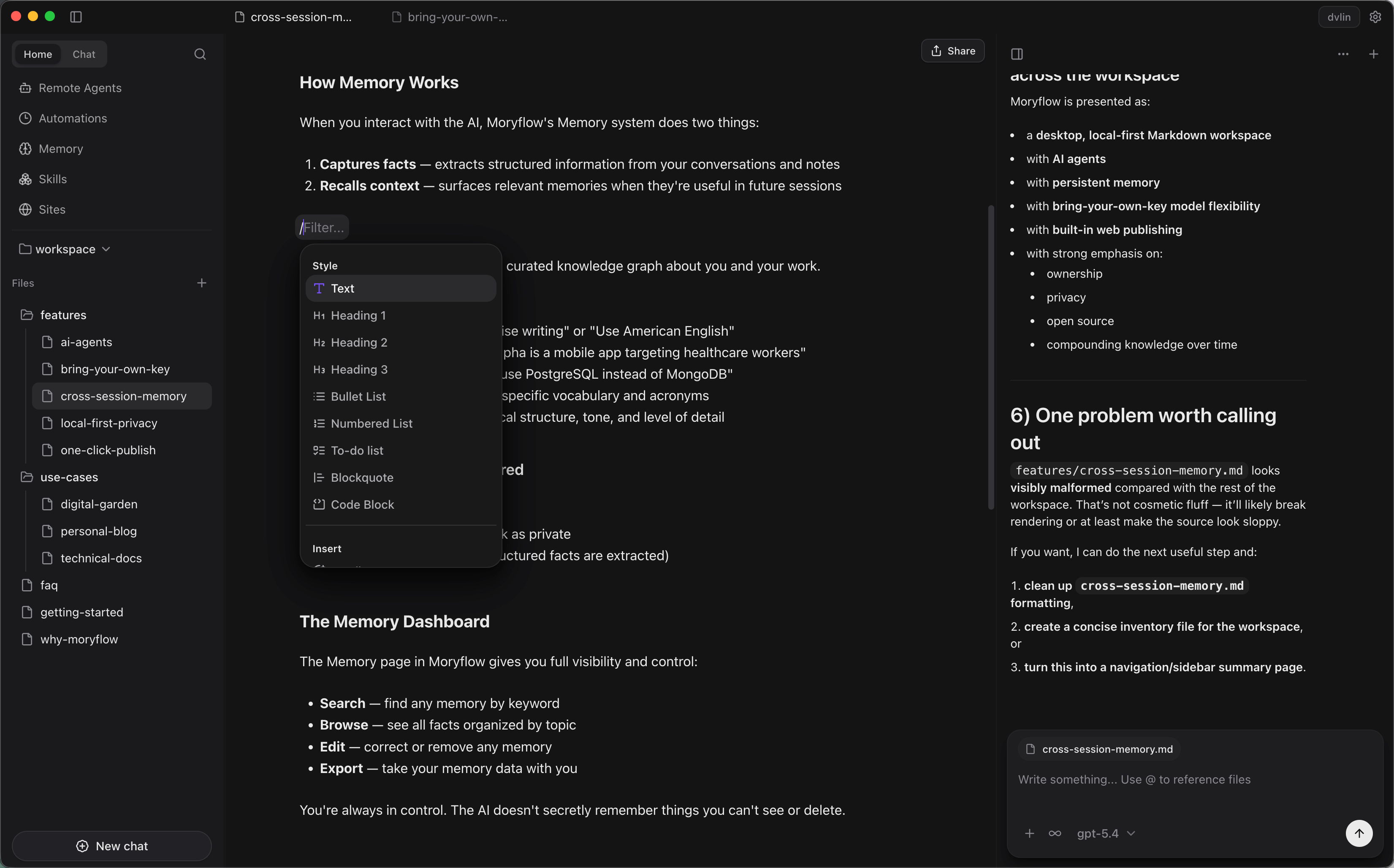Open the Automations panel
Viewport: 1394px width, 868px height.
click(x=73, y=118)
